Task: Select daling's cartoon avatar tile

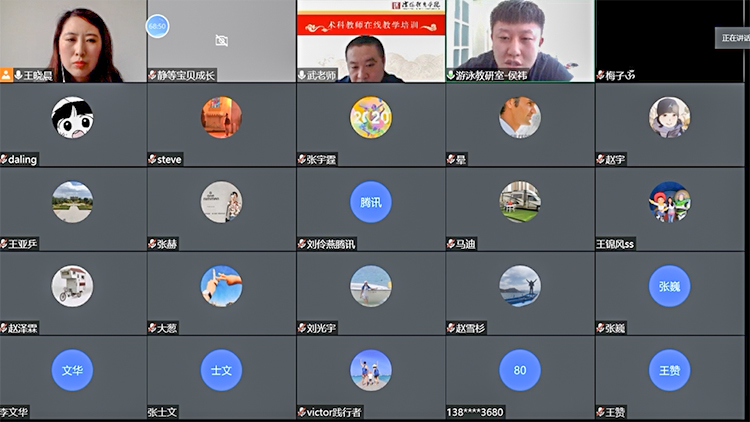Action: coord(72,117)
